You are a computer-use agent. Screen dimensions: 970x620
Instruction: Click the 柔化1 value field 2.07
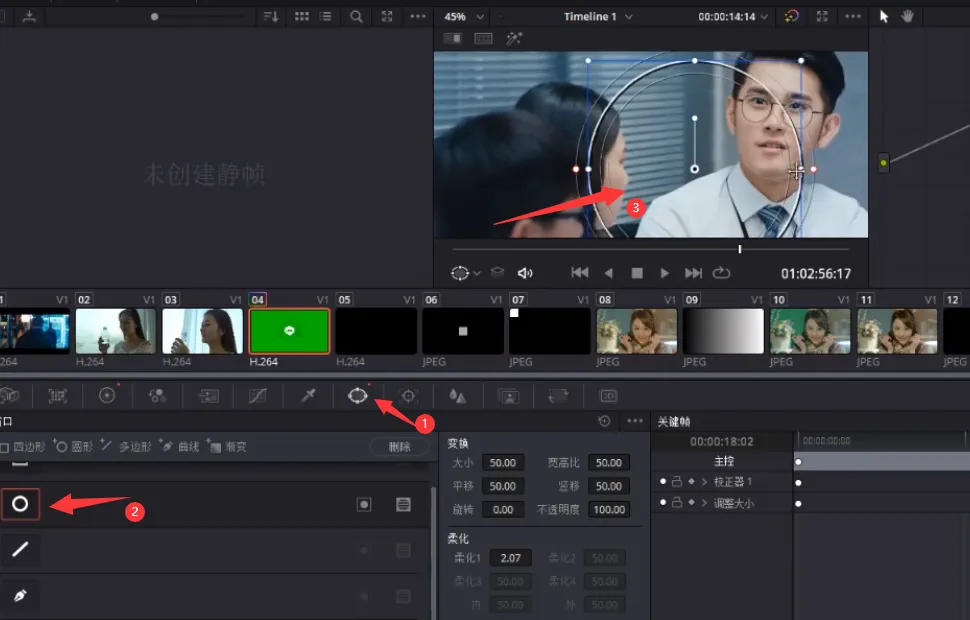[x=510, y=558]
